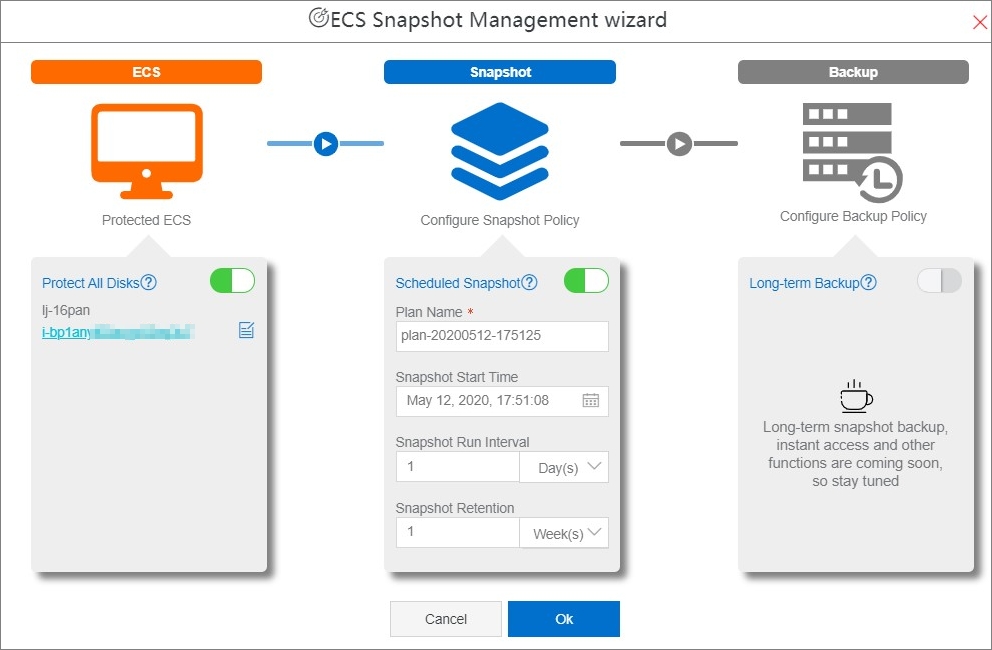Click the Plan Name input field
Viewport: 992px width, 650px height.
502,336
